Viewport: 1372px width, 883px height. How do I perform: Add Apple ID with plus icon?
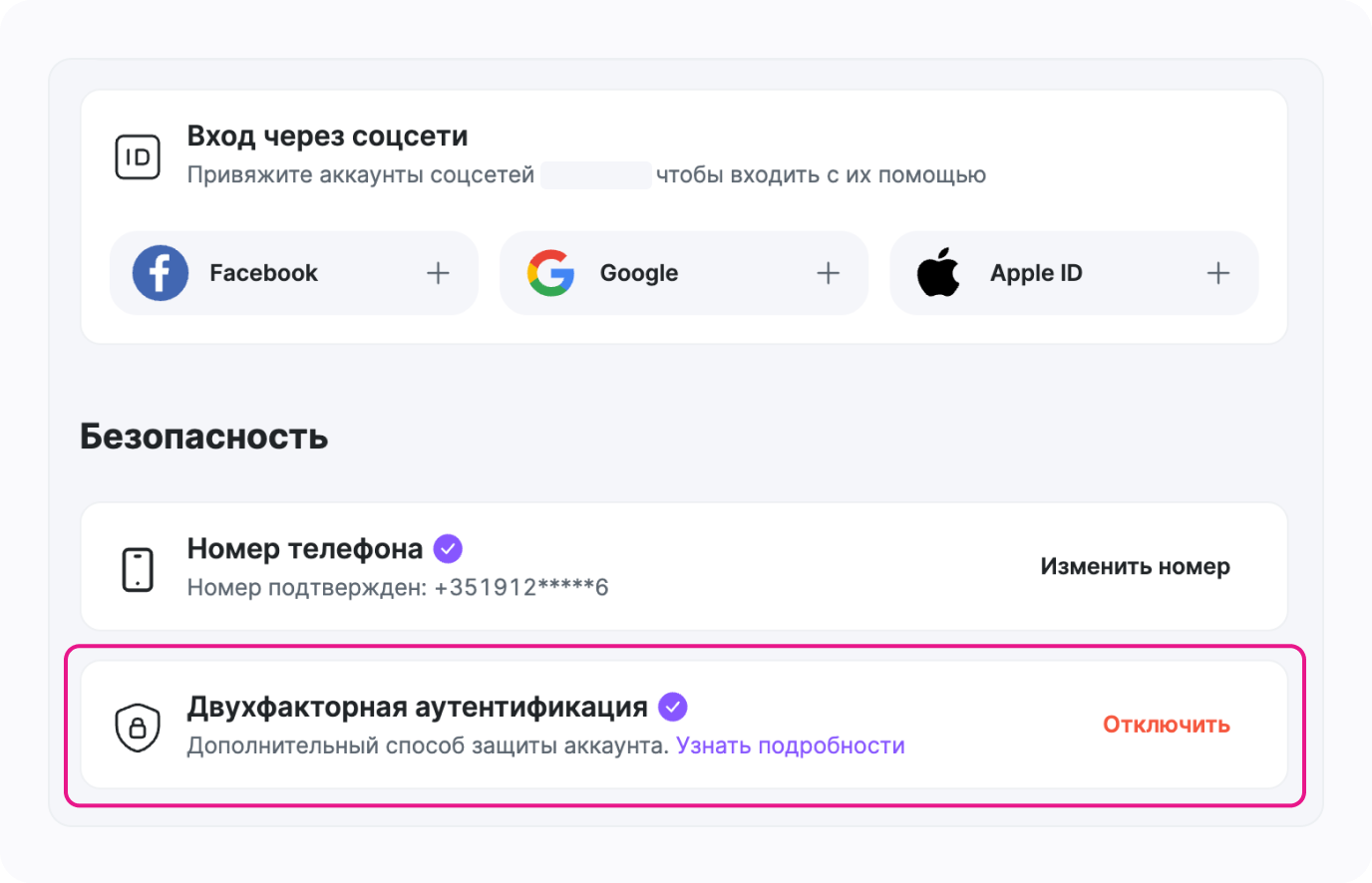coord(1217,273)
